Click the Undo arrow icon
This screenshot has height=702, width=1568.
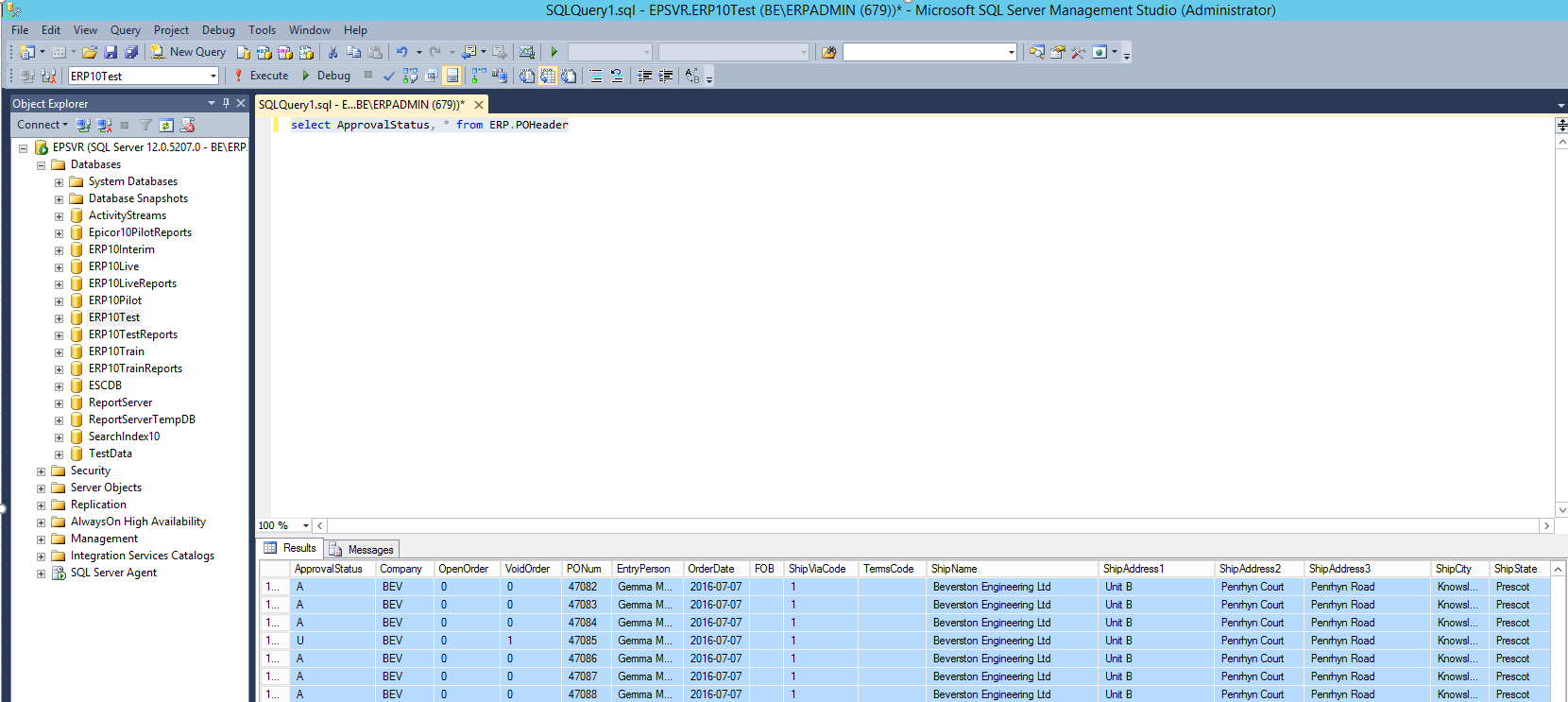(402, 52)
